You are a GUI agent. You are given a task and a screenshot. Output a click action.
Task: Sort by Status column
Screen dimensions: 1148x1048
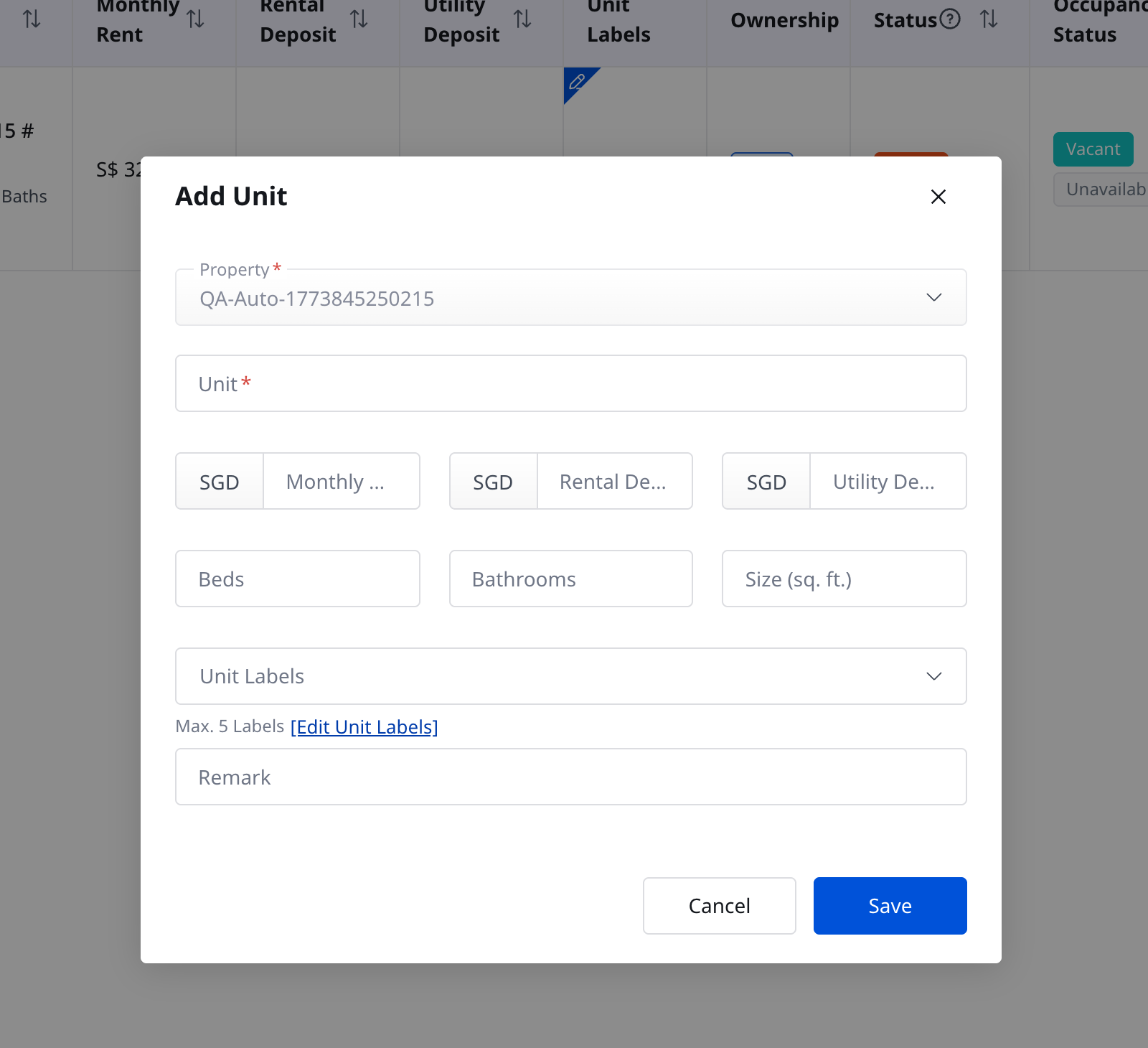[989, 19]
